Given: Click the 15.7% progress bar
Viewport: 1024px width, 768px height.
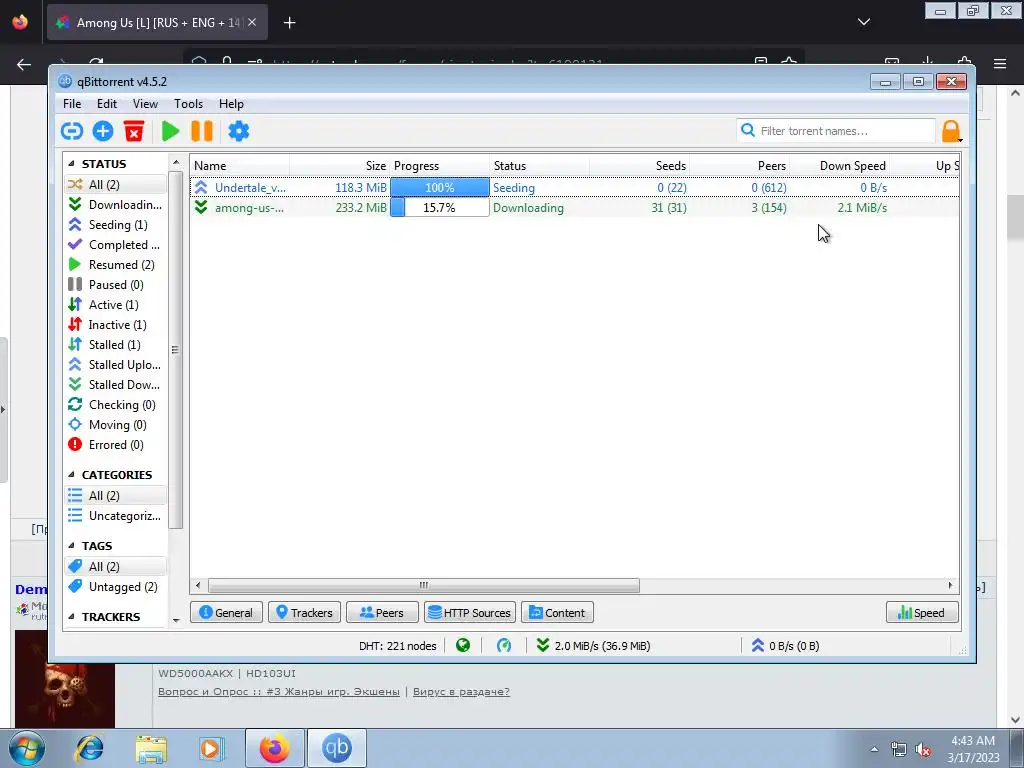Looking at the screenshot, I should [440, 208].
